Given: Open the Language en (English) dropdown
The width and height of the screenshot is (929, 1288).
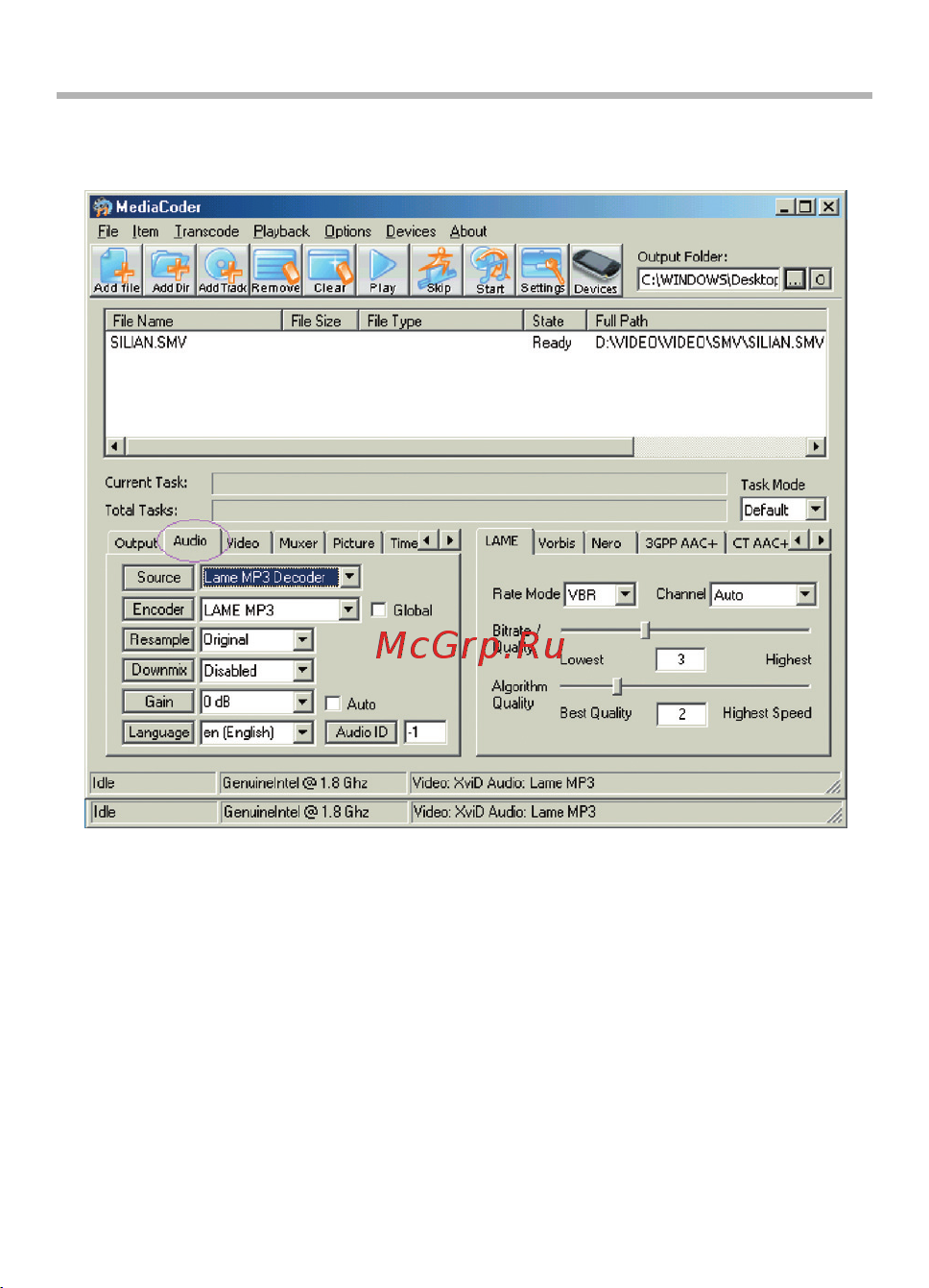Looking at the screenshot, I should point(303,732).
